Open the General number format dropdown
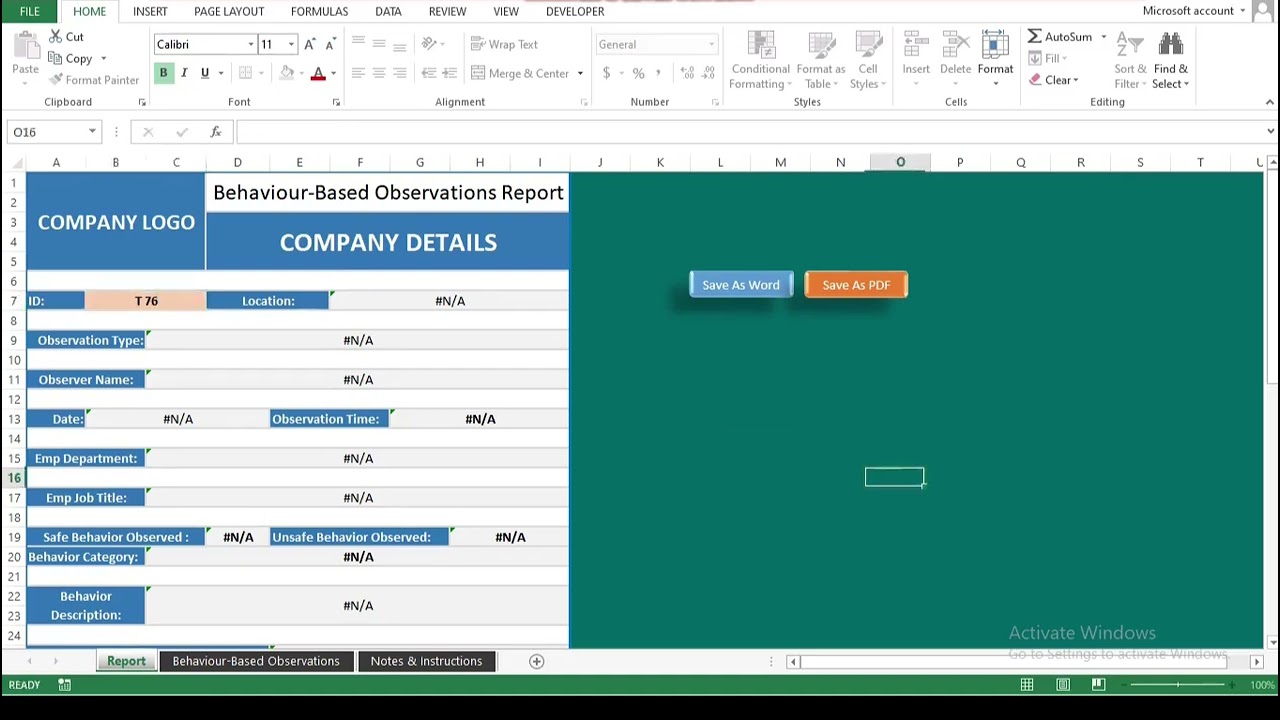1280x720 pixels. (x=711, y=45)
